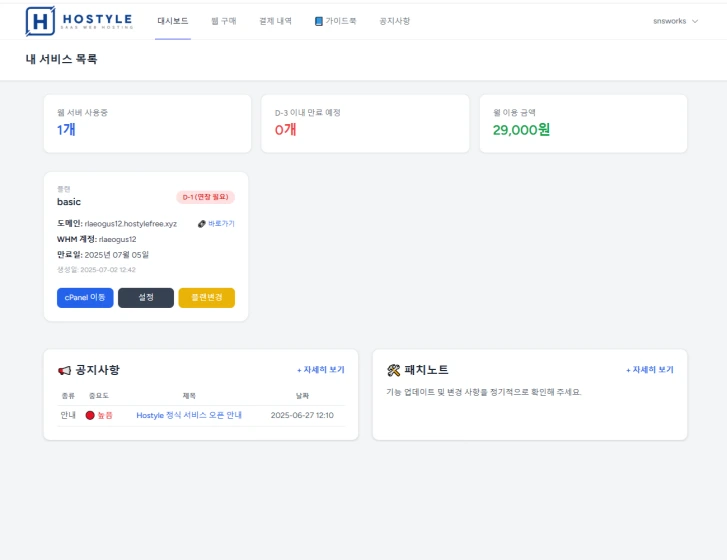This screenshot has height=560, width=727.
Task: Click the D-1 연장 필요 badge
Action: coord(205,197)
